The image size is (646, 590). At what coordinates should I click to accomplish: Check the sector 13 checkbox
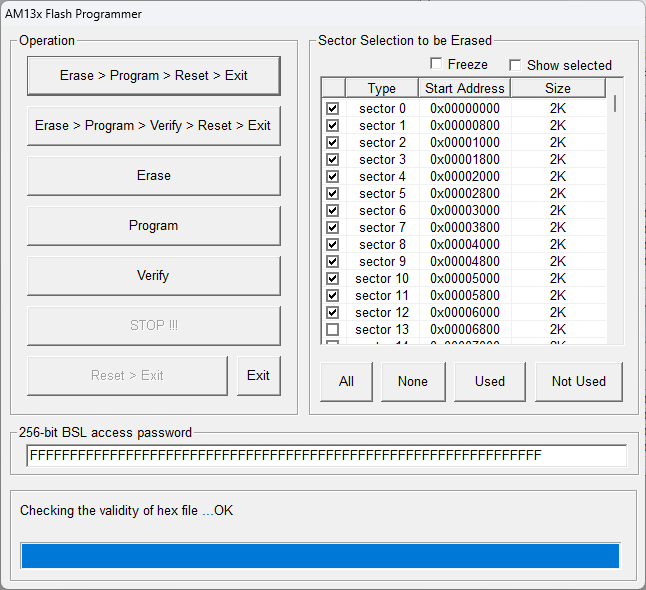click(x=332, y=329)
